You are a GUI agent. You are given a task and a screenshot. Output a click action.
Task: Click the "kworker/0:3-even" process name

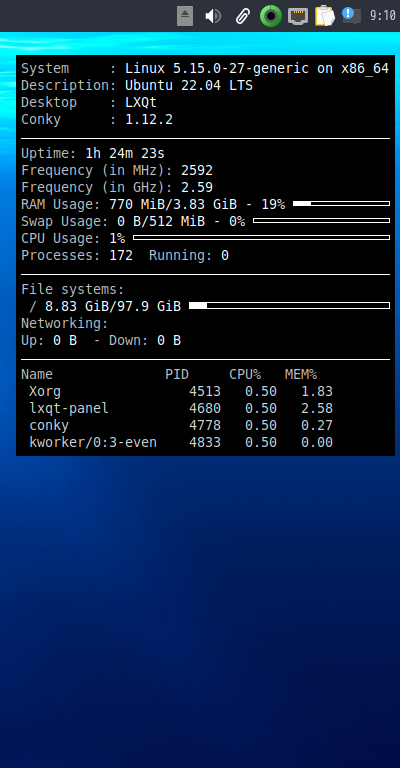click(93, 442)
